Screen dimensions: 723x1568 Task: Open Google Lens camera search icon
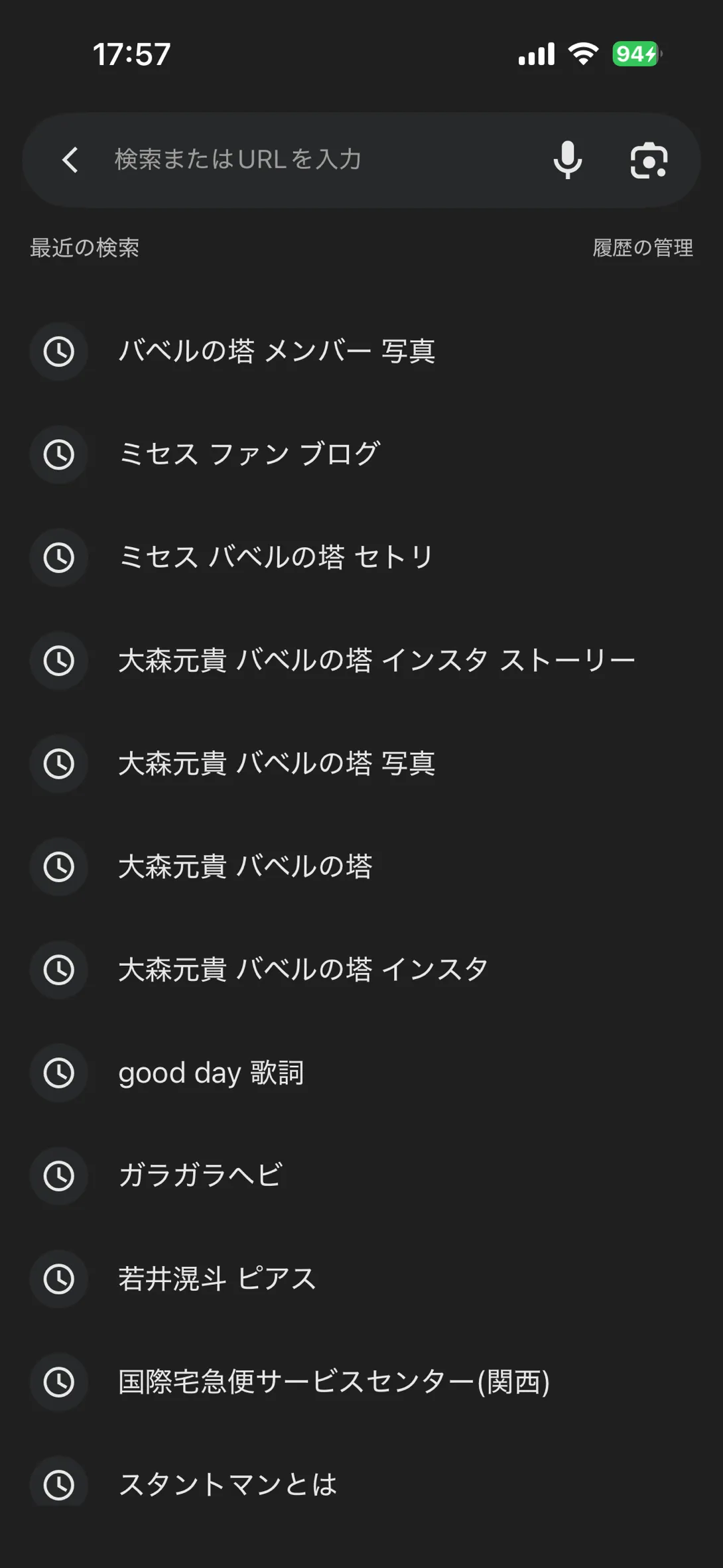(x=649, y=160)
